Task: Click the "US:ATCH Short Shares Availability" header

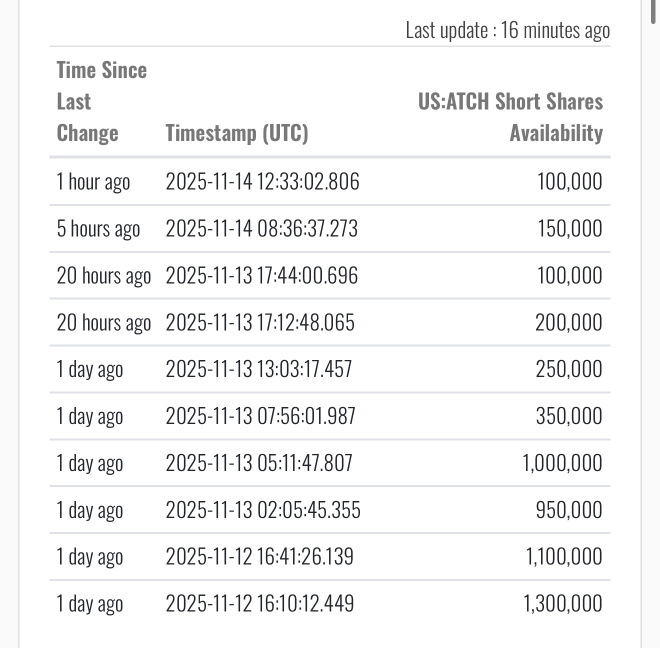Action: coord(510,117)
